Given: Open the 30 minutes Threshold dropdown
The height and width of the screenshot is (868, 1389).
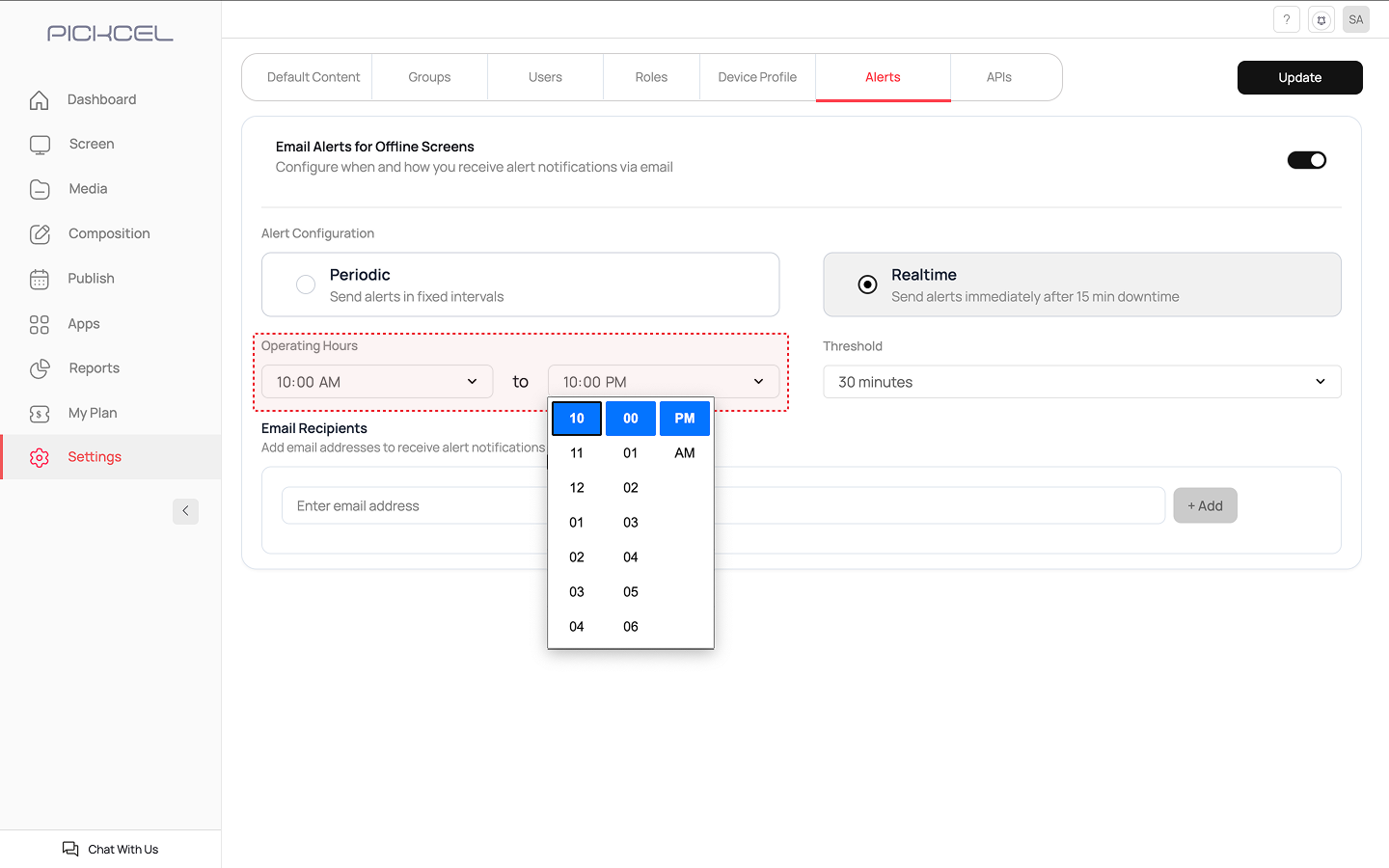Looking at the screenshot, I should click(1080, 382).
